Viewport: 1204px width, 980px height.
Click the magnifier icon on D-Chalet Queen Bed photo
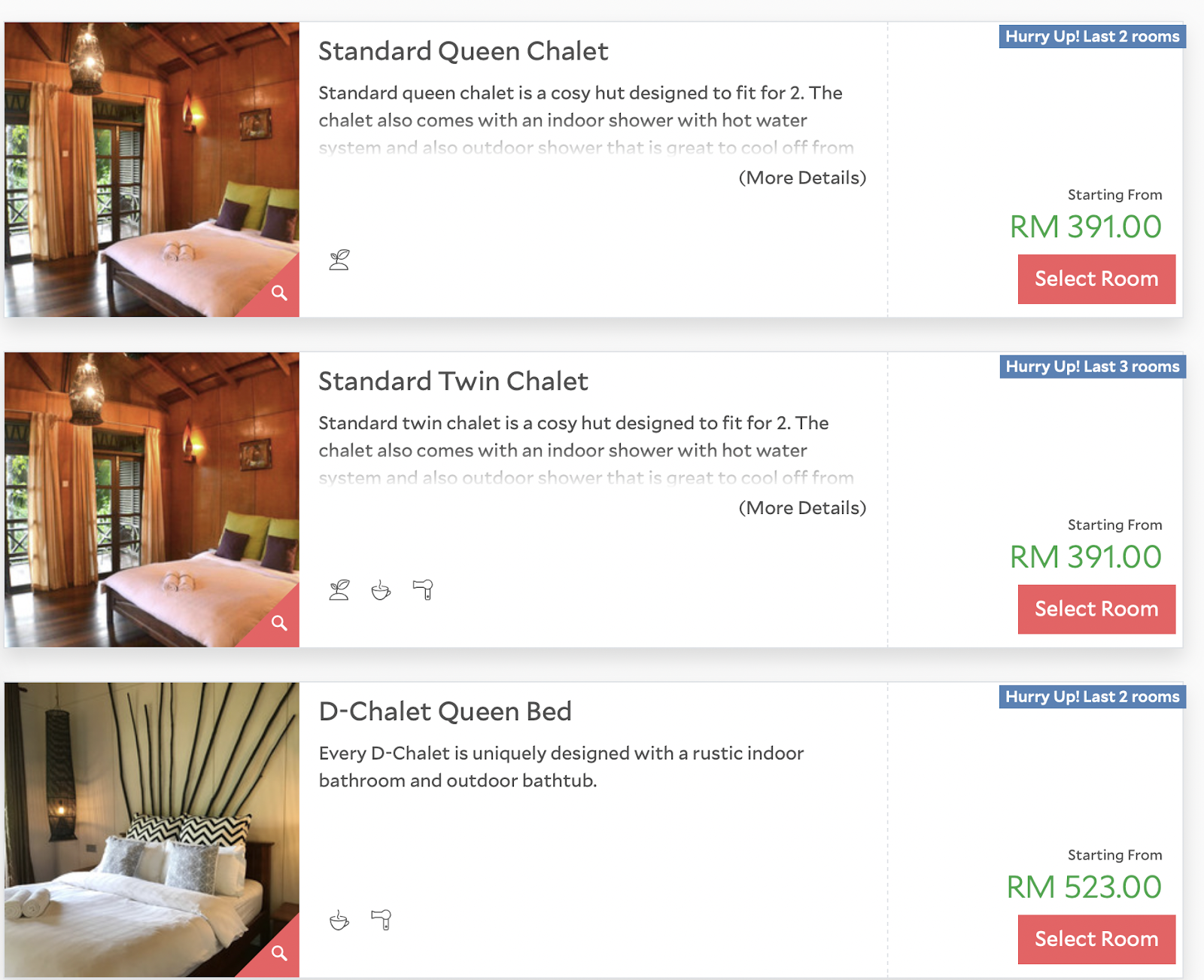279,953
